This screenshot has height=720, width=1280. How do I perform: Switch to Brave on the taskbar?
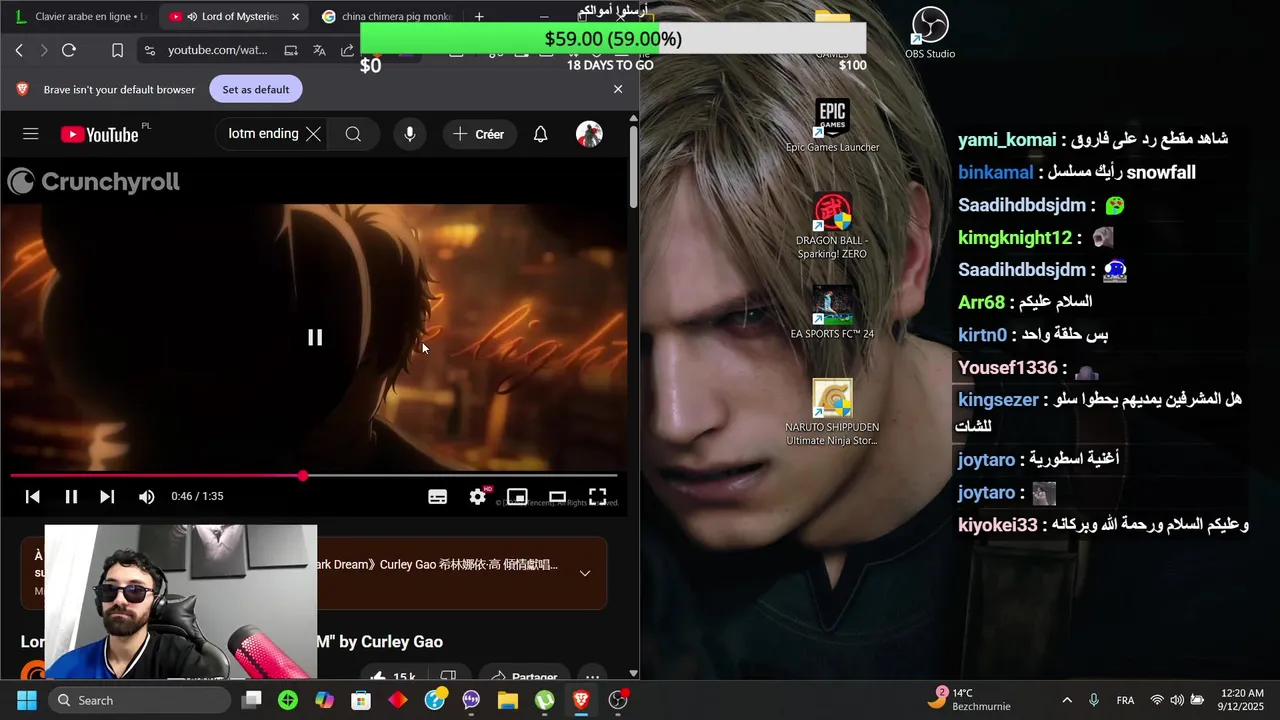click(581, 700)
